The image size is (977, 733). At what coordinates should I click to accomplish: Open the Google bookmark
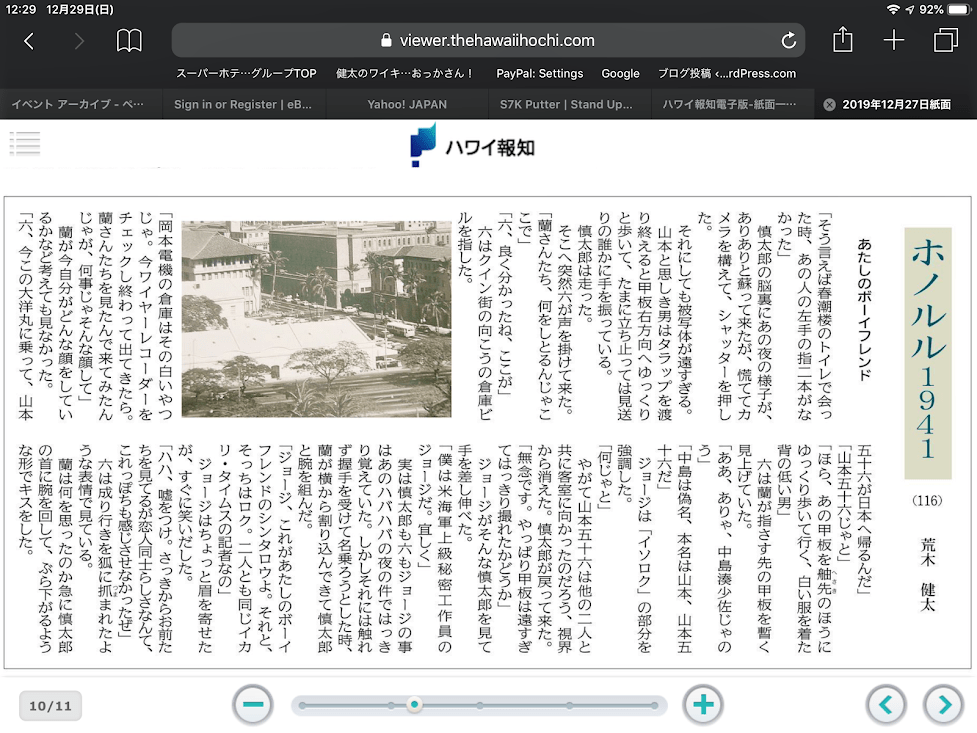[x=620, y=73]
